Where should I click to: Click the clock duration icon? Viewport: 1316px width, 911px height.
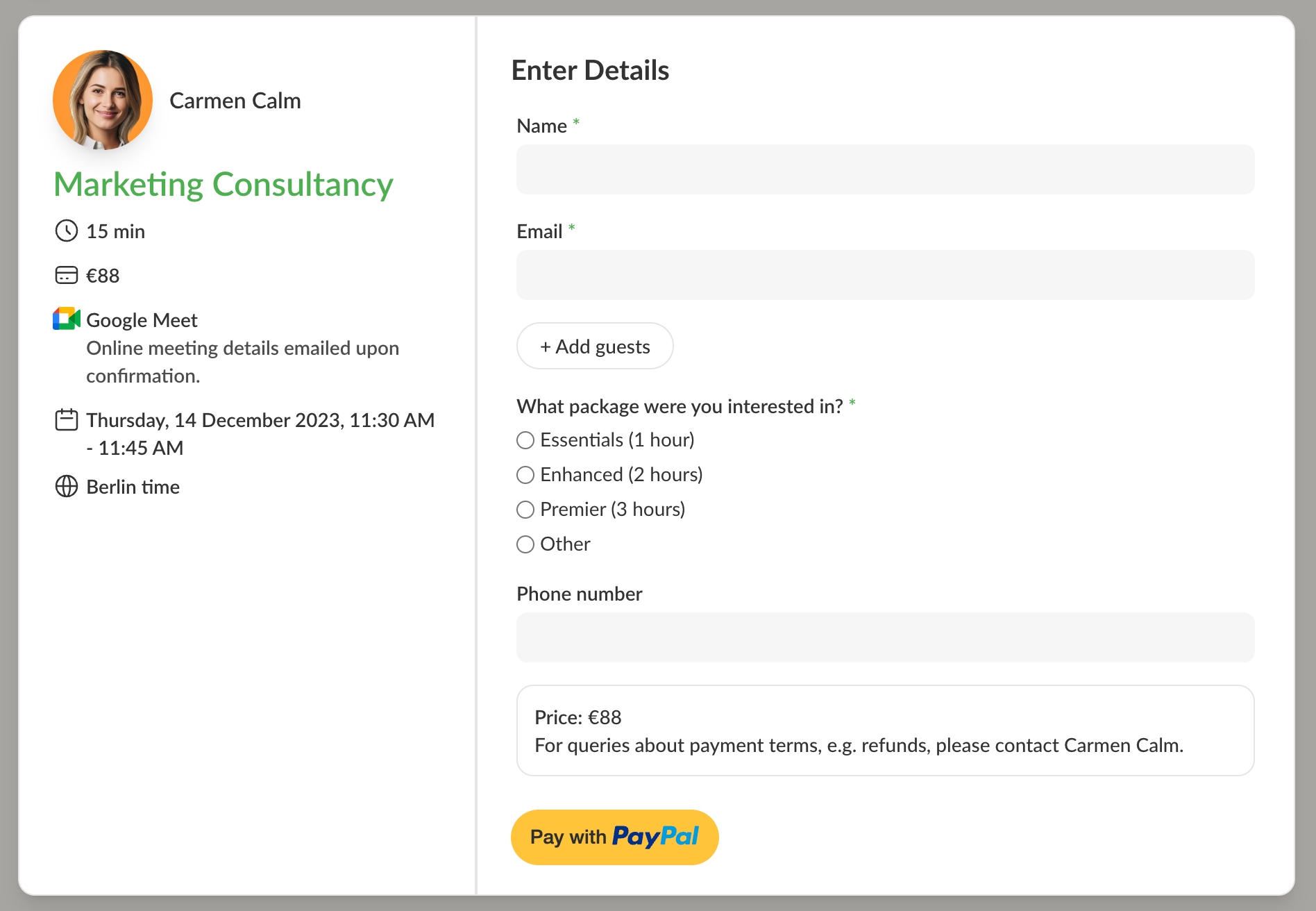(x=67, y=231)
